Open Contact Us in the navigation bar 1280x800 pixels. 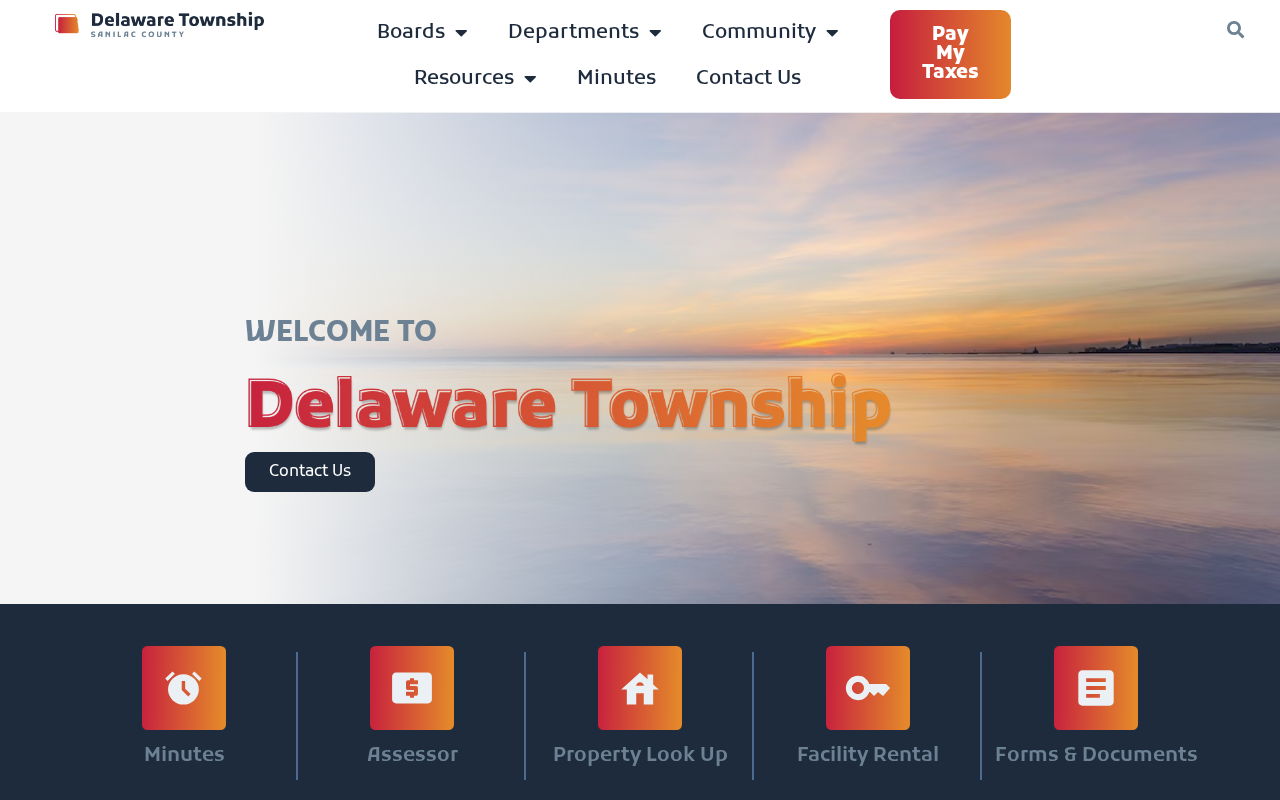(x=749, y=78)
